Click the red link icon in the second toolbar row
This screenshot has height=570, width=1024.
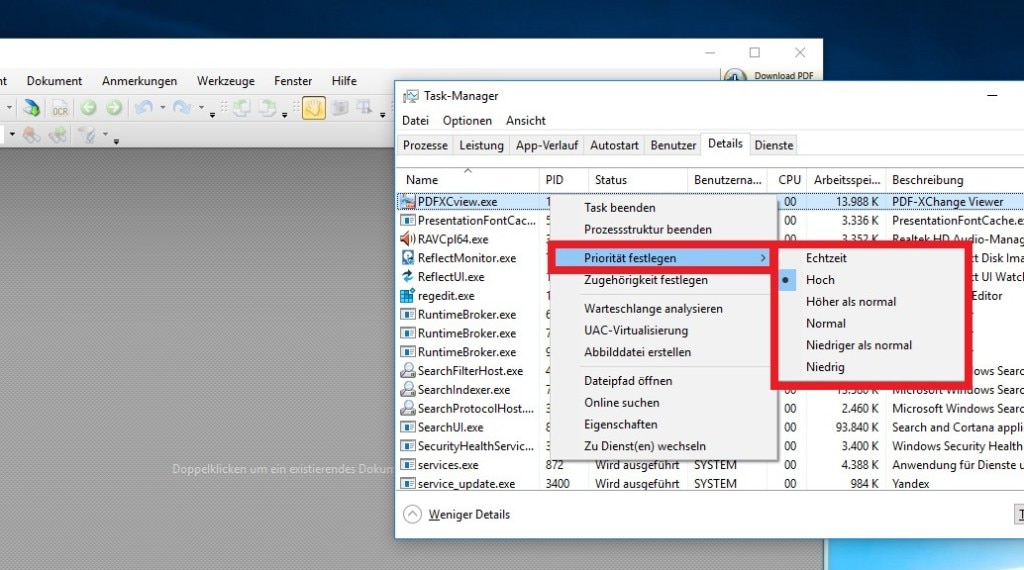coord(31,135)
